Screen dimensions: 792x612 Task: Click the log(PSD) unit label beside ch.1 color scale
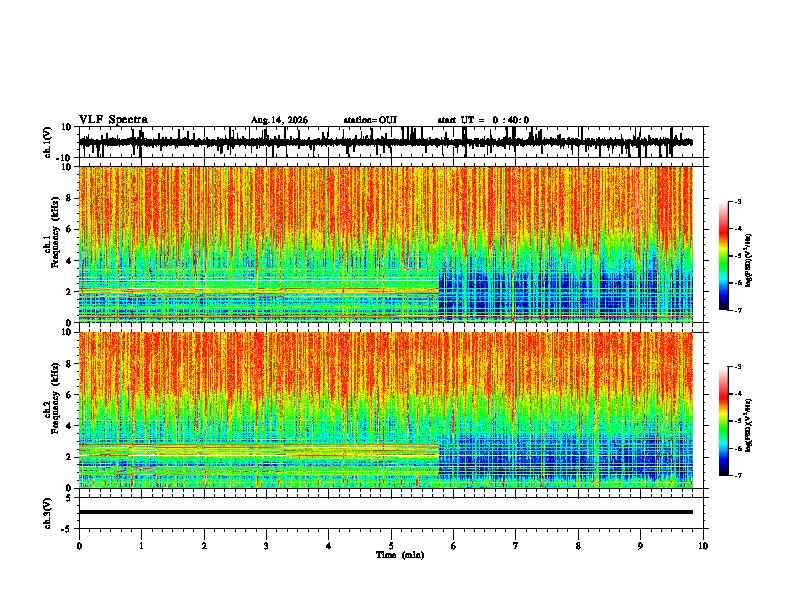point(749,261)
